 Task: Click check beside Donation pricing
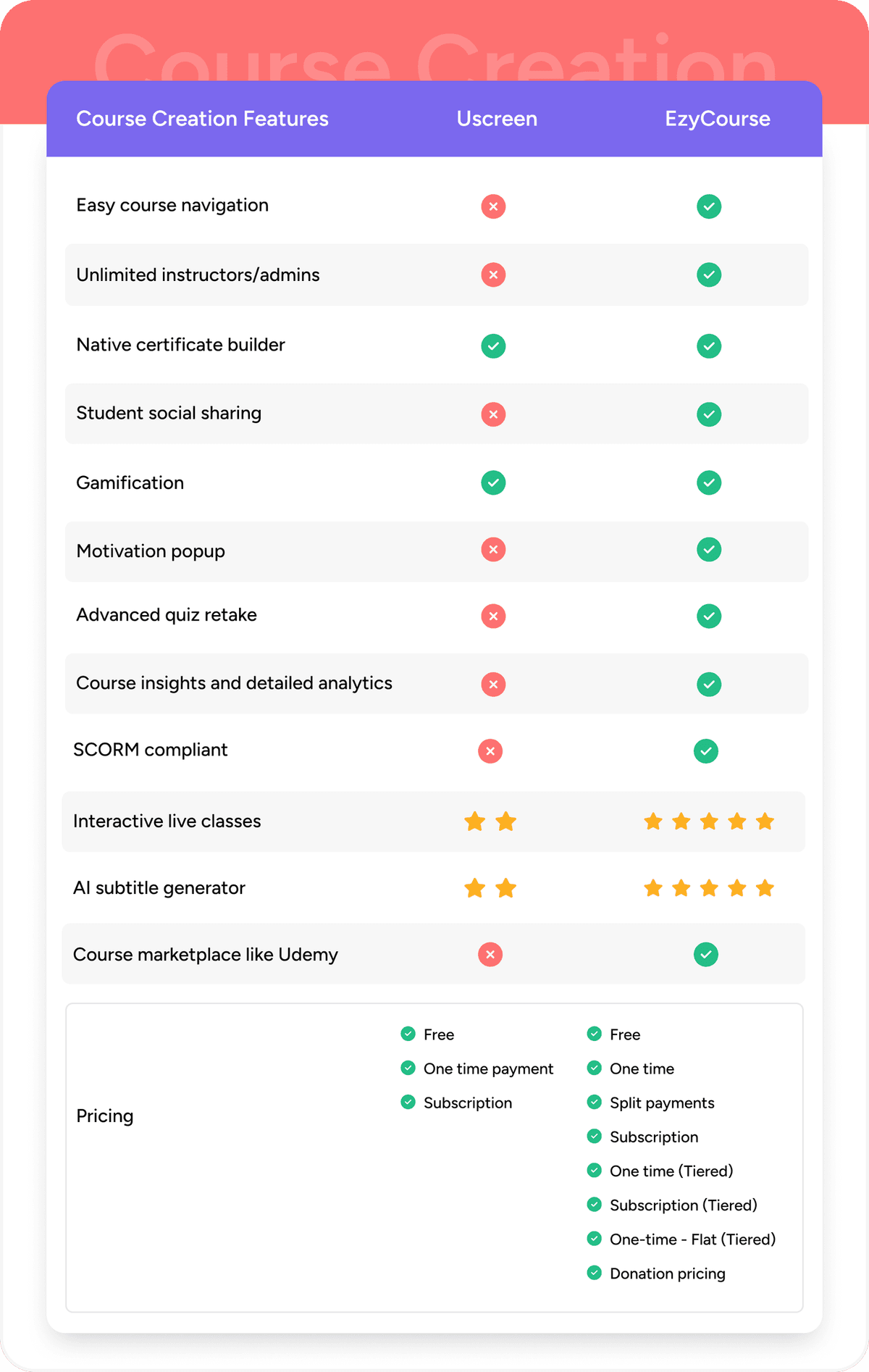[595, 1273]
